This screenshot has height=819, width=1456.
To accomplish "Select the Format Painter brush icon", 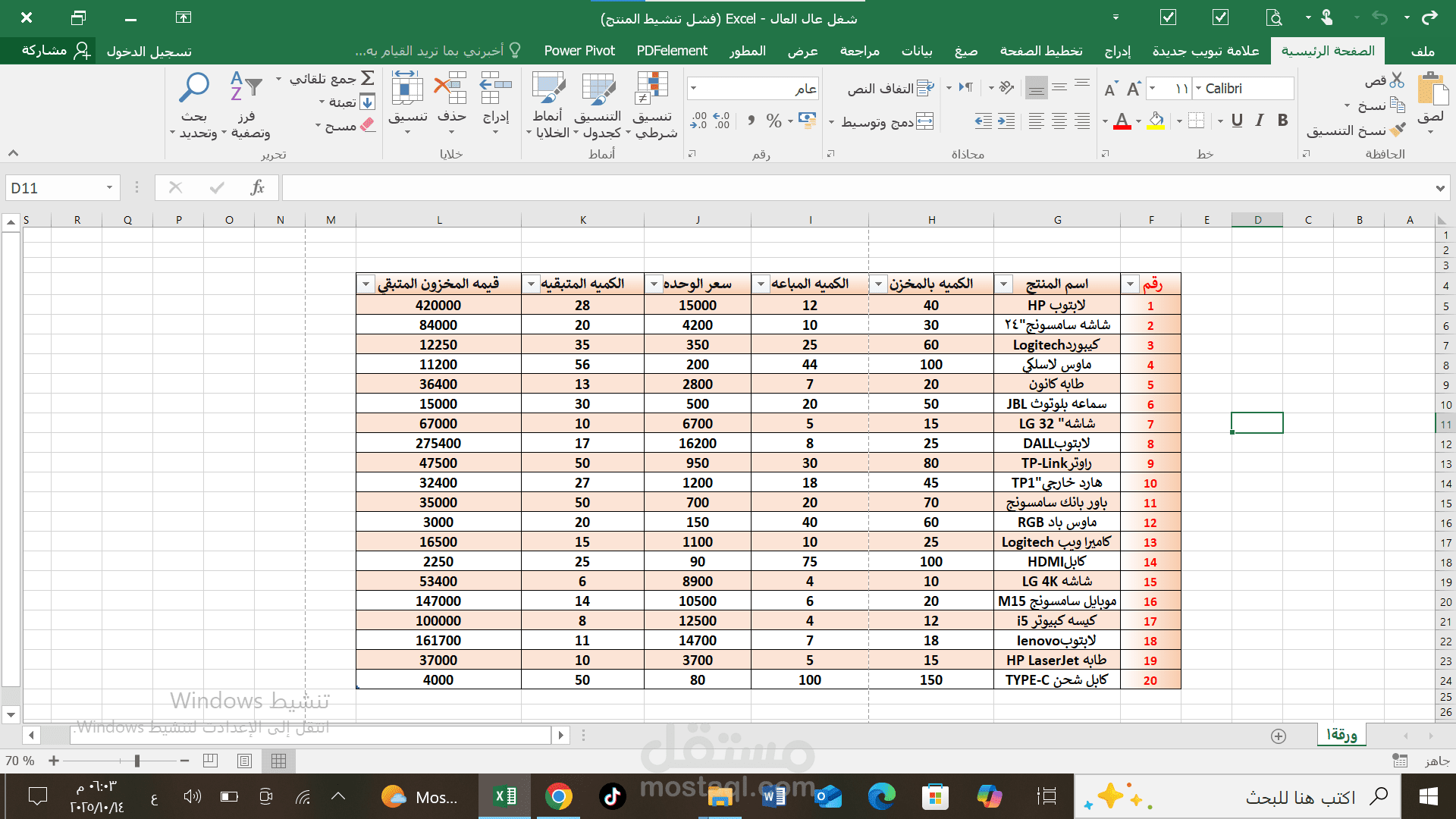I will tap(1398, 130).
